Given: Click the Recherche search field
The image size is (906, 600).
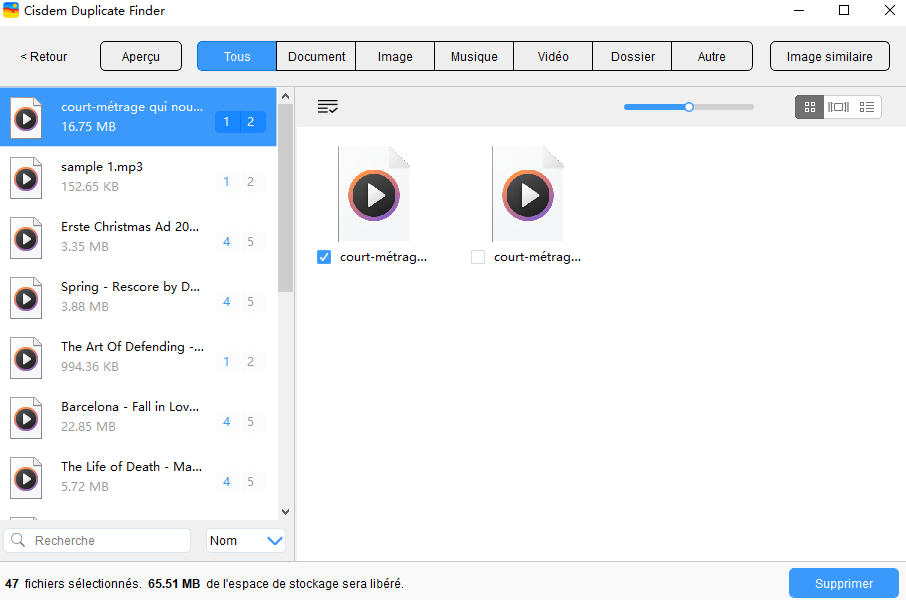Looking at the screenshot, I should (x=97, y=540).
